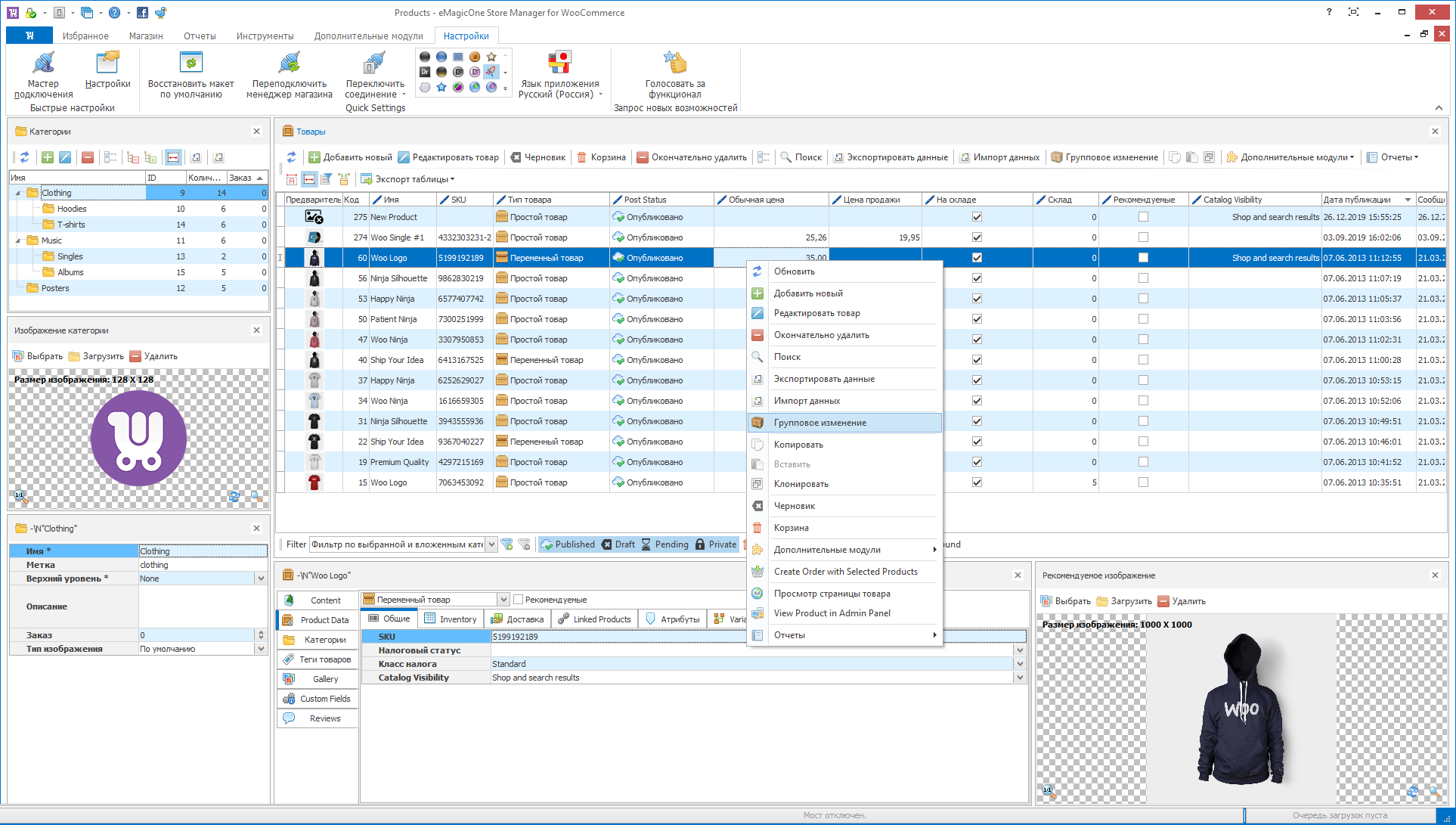The image size is (1456, 825).
Task: Toggle Published status filter
Action: click(x=568, y=544)
